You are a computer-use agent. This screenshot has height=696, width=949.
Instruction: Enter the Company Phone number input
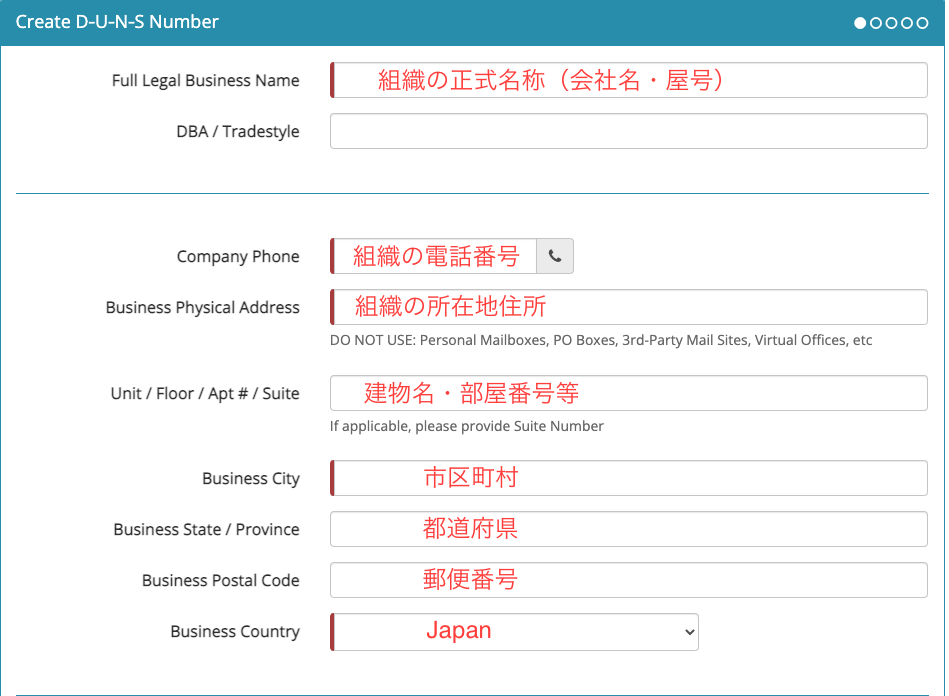pyautogui.click(x=435, y=257)
